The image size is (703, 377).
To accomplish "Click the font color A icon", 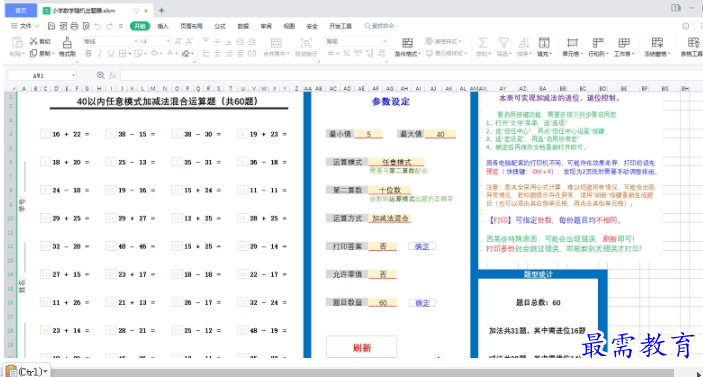I will tap(170, 53).
